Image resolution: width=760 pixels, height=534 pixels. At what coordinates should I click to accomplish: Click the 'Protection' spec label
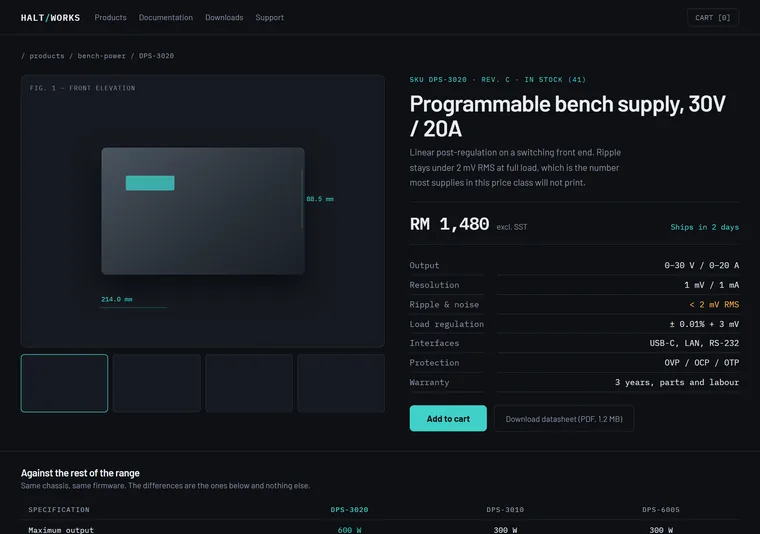point(434,363)
